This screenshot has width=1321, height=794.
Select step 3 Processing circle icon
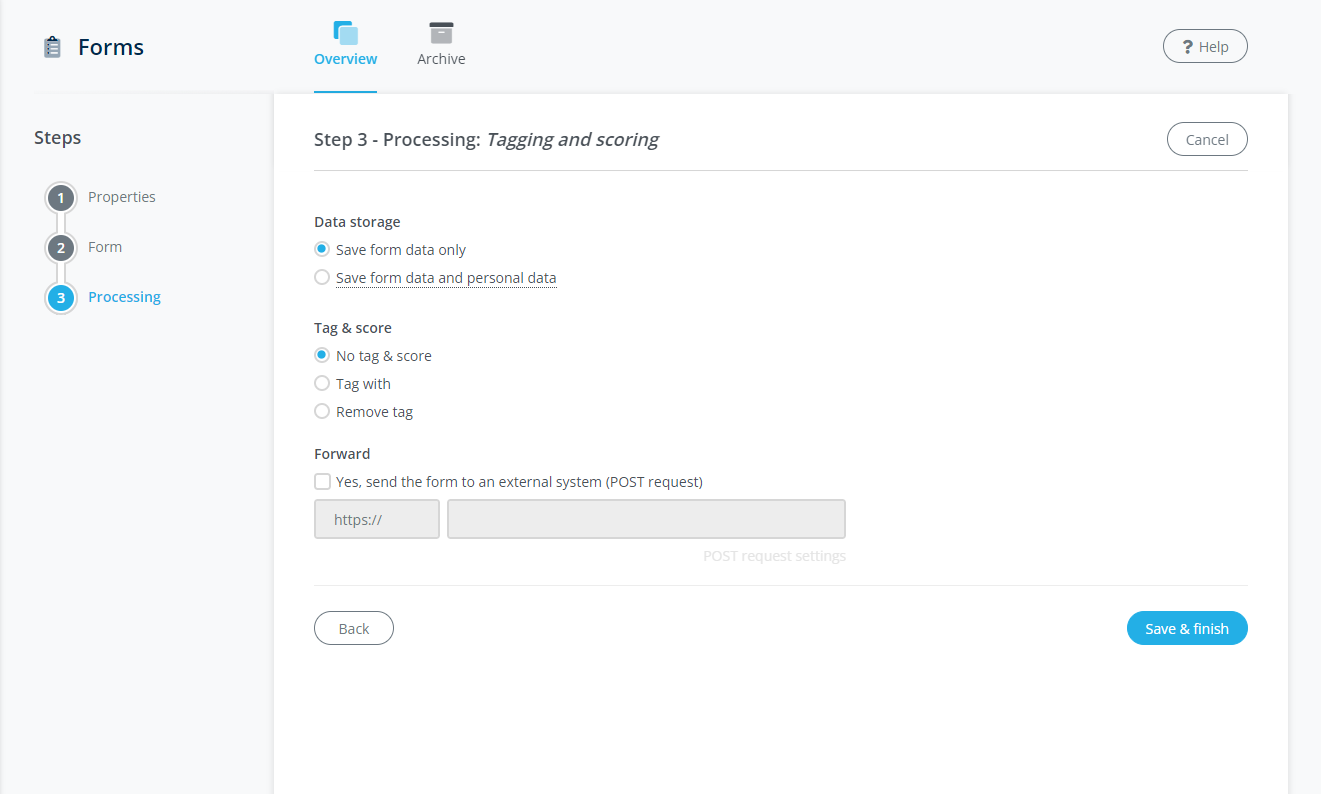point(60,297)
